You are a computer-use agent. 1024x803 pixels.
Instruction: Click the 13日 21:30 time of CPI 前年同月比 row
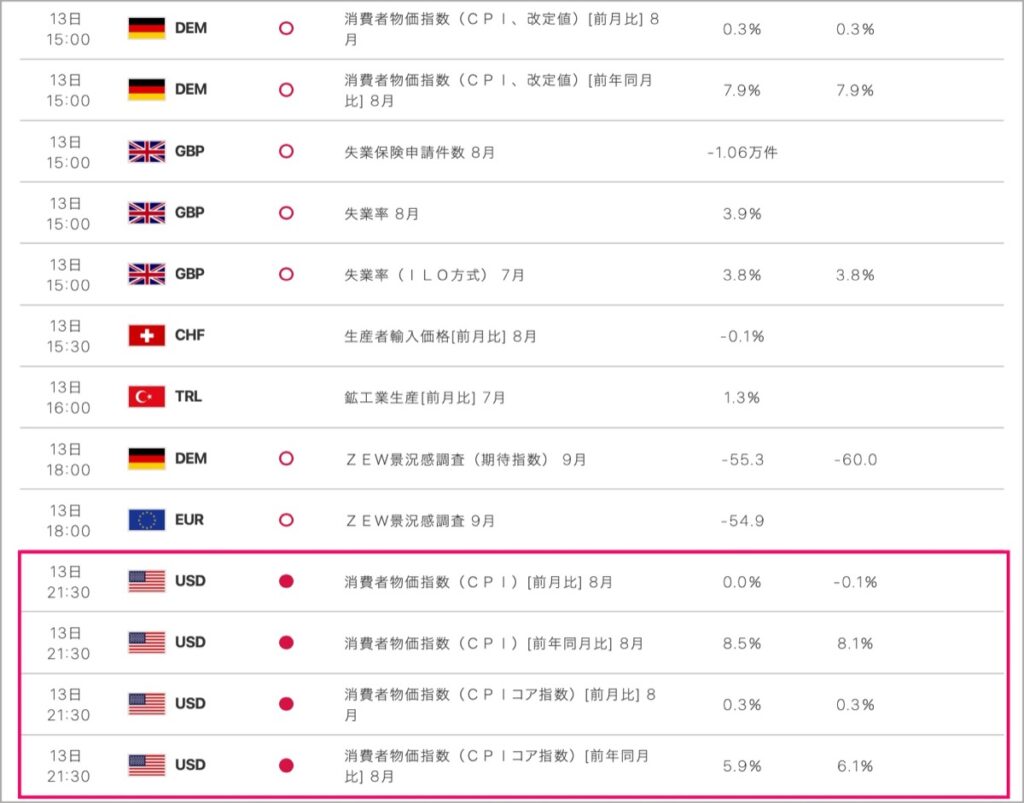coord(68,643)
